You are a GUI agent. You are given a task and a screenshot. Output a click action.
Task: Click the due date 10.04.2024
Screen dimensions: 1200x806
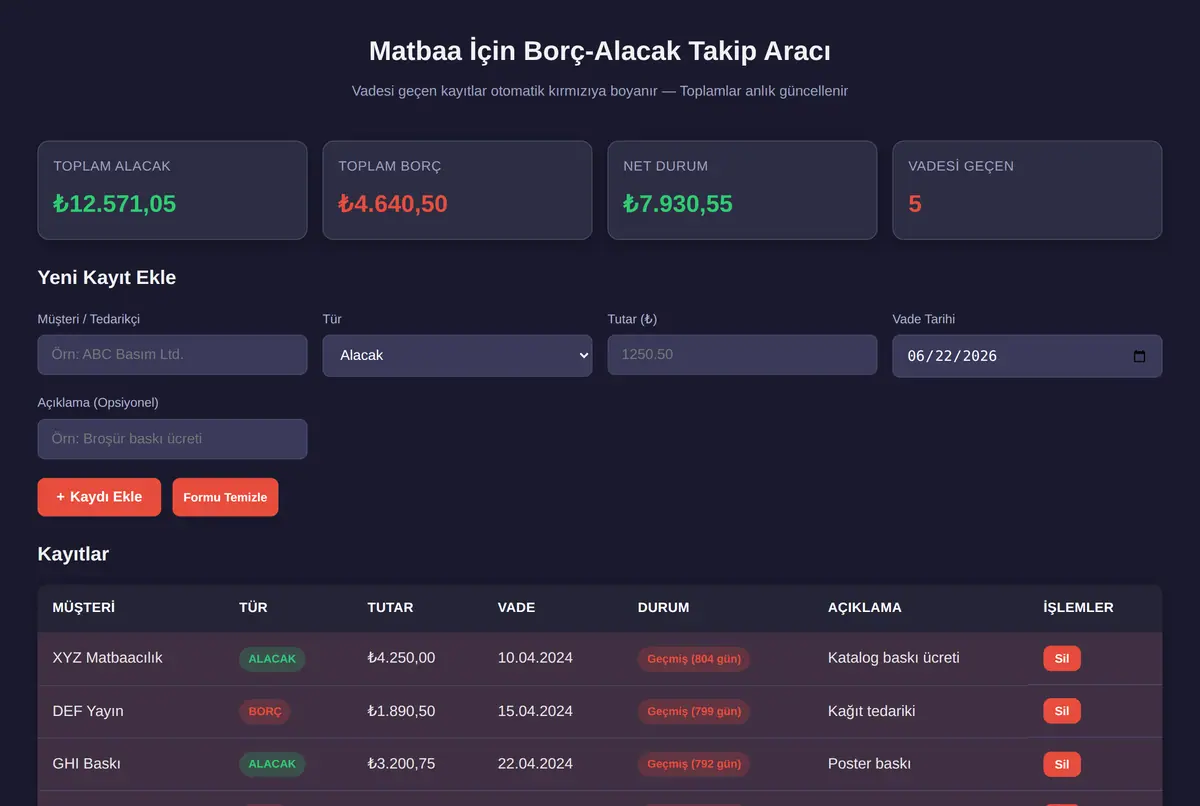click(535, 658)
